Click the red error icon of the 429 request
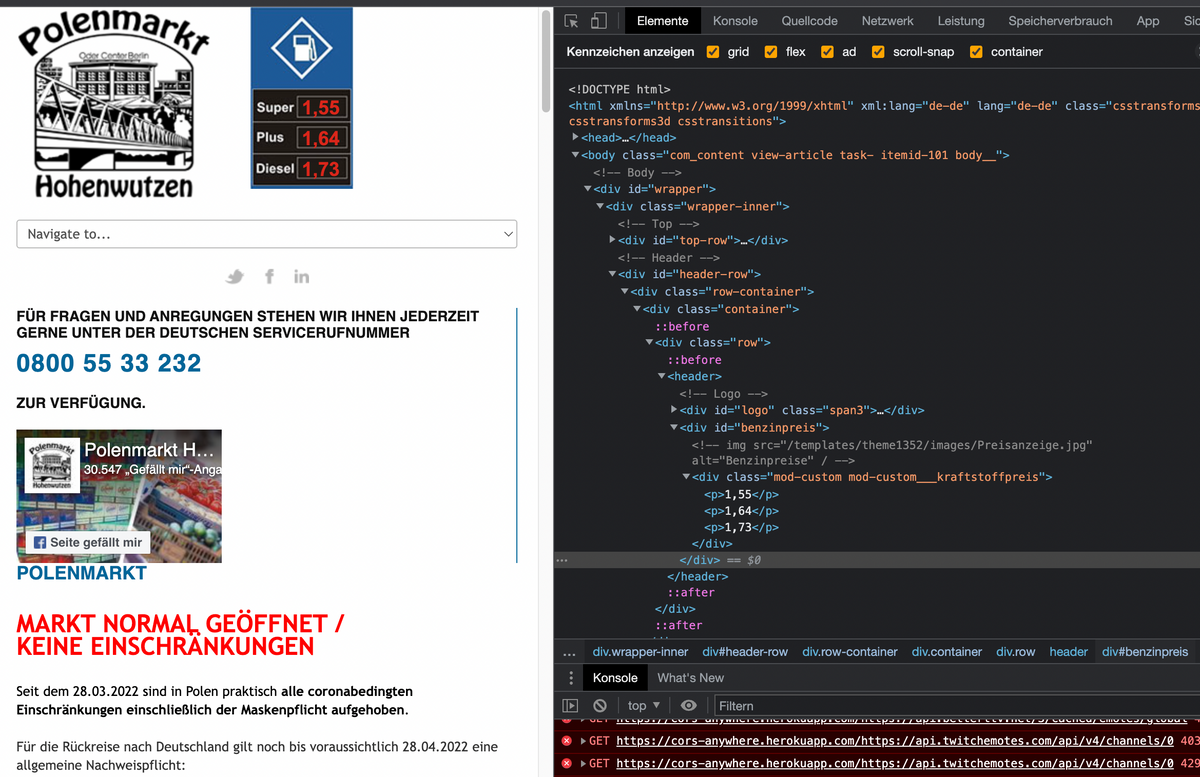Viewport: 1200px width, 777px height. [567, 763]
